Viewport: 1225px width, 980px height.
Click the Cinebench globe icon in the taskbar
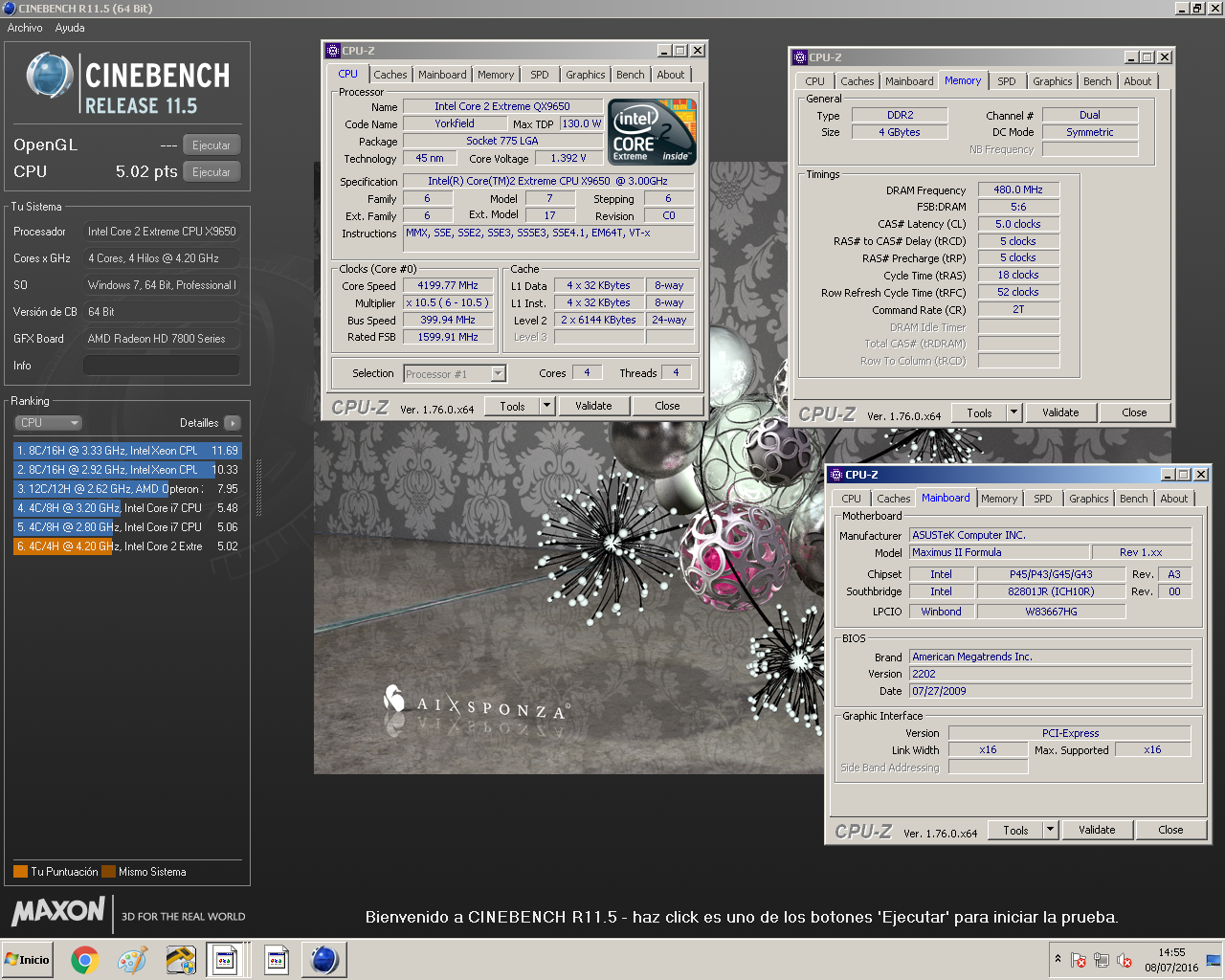click(x=324, y=960)
